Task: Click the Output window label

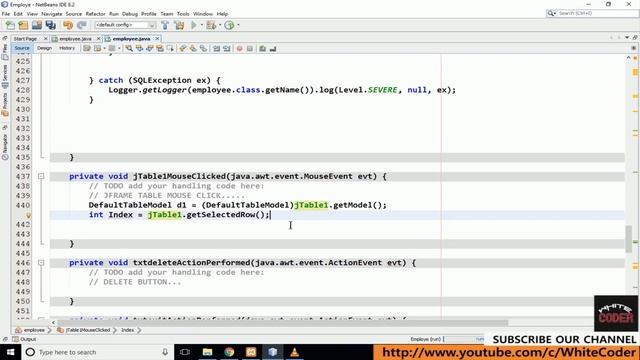Action: (28, 339)
